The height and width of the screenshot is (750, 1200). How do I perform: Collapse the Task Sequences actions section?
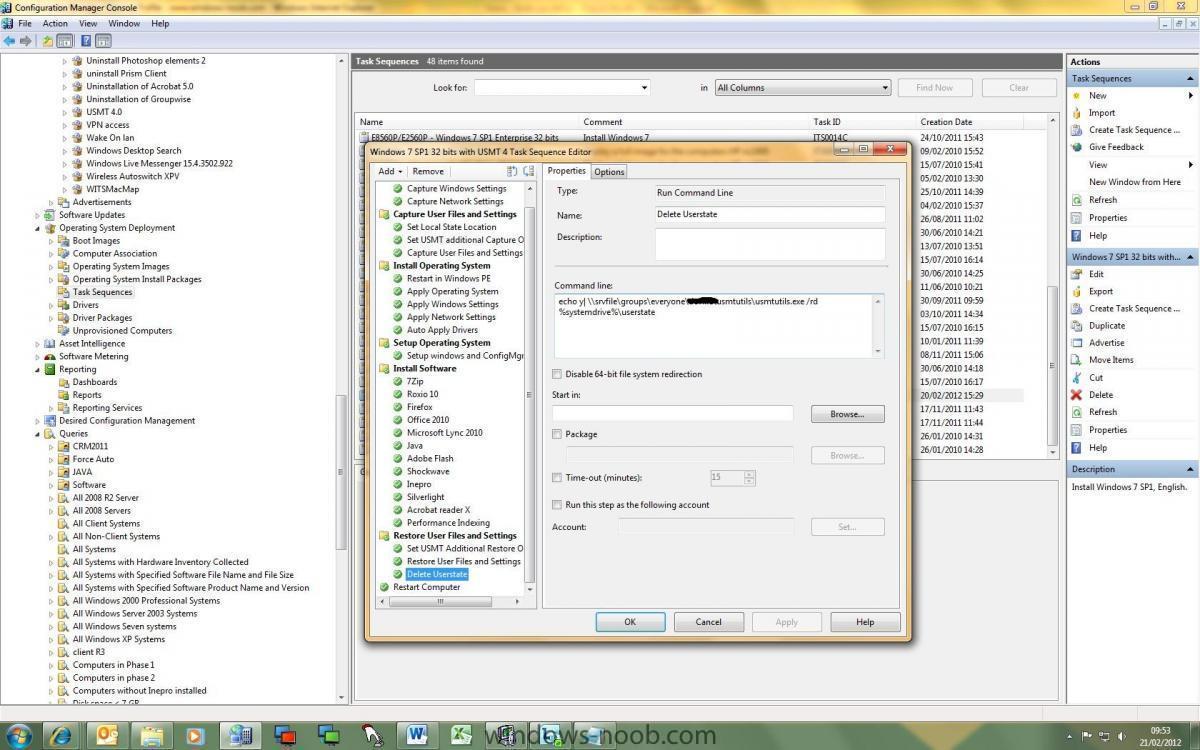point(1189,78)
